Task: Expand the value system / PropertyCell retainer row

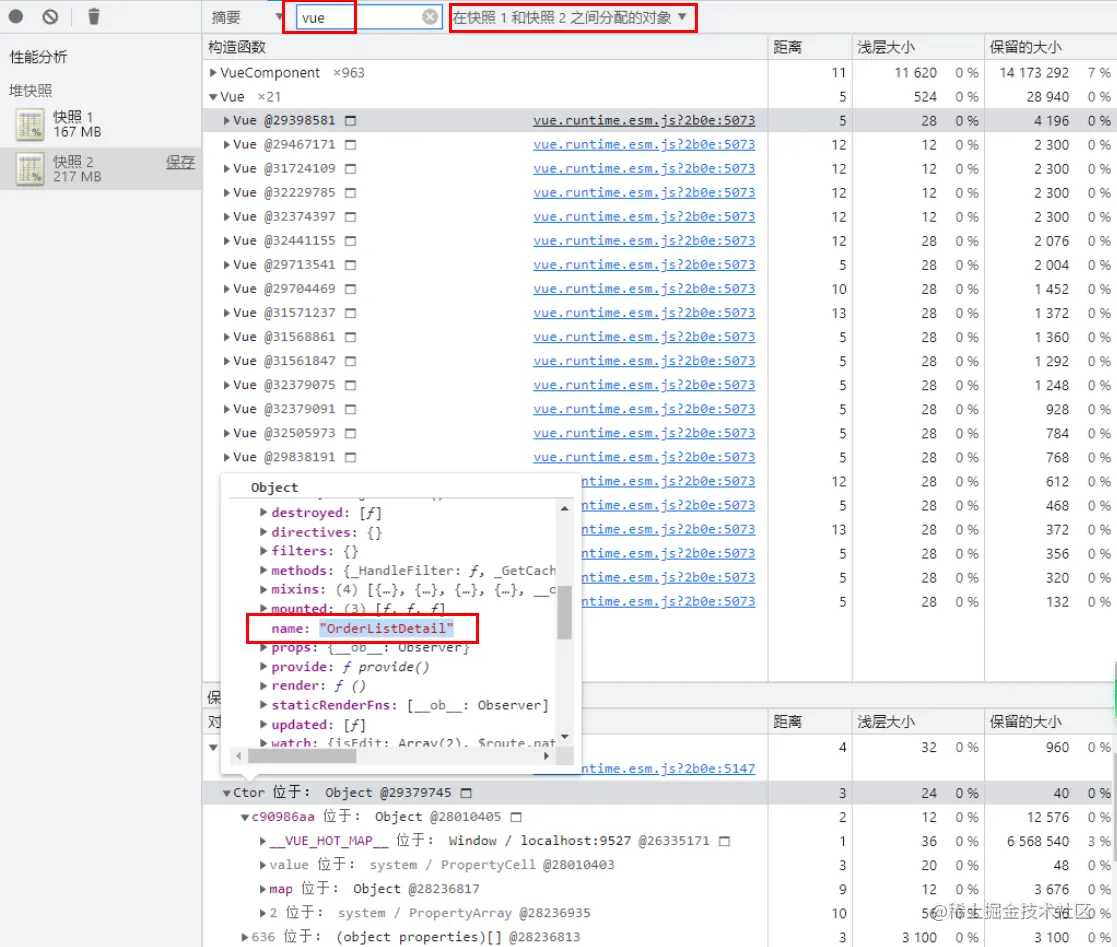Action: click(x=263, y=865)
